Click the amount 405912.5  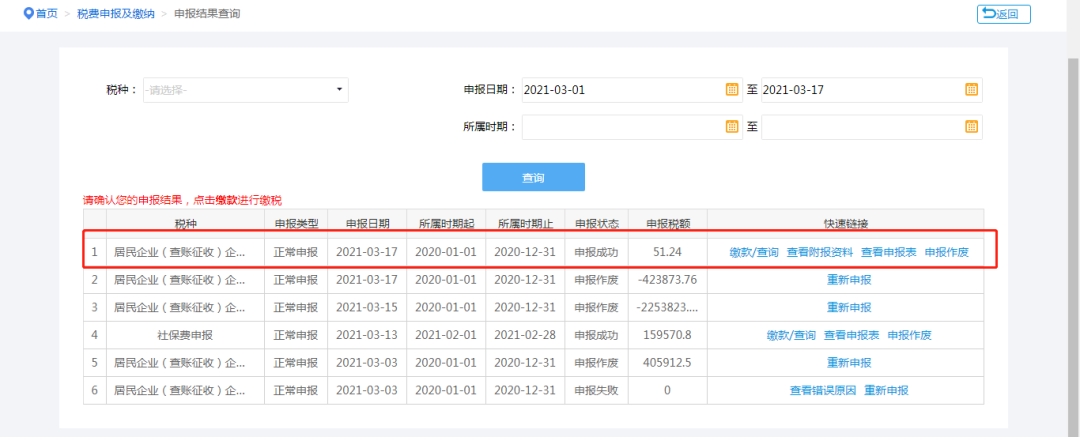pos(667,363)
